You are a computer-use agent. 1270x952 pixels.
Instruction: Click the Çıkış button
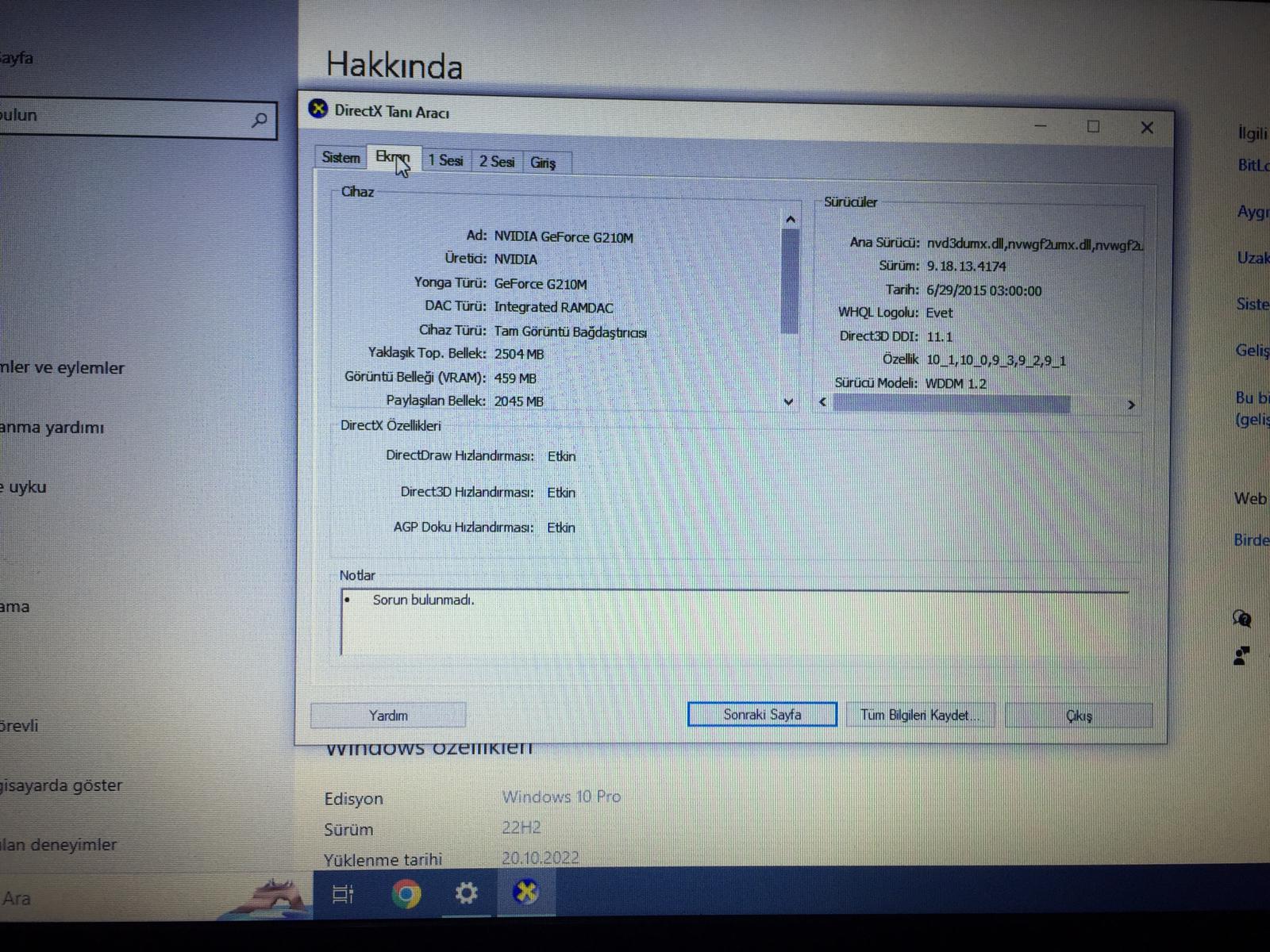tap(1079, 716)
